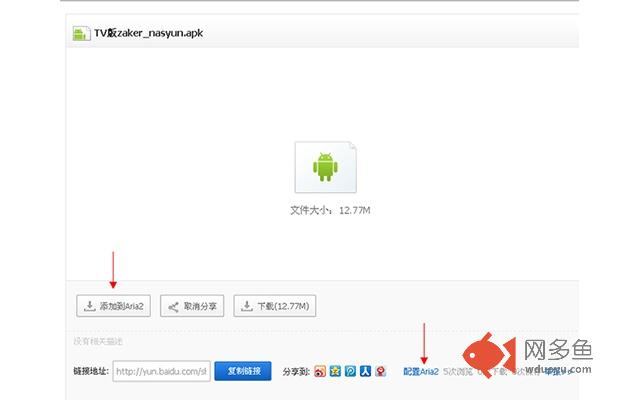Share to QQ Zone star icon

pyautogui.click(x=335, y=371)
